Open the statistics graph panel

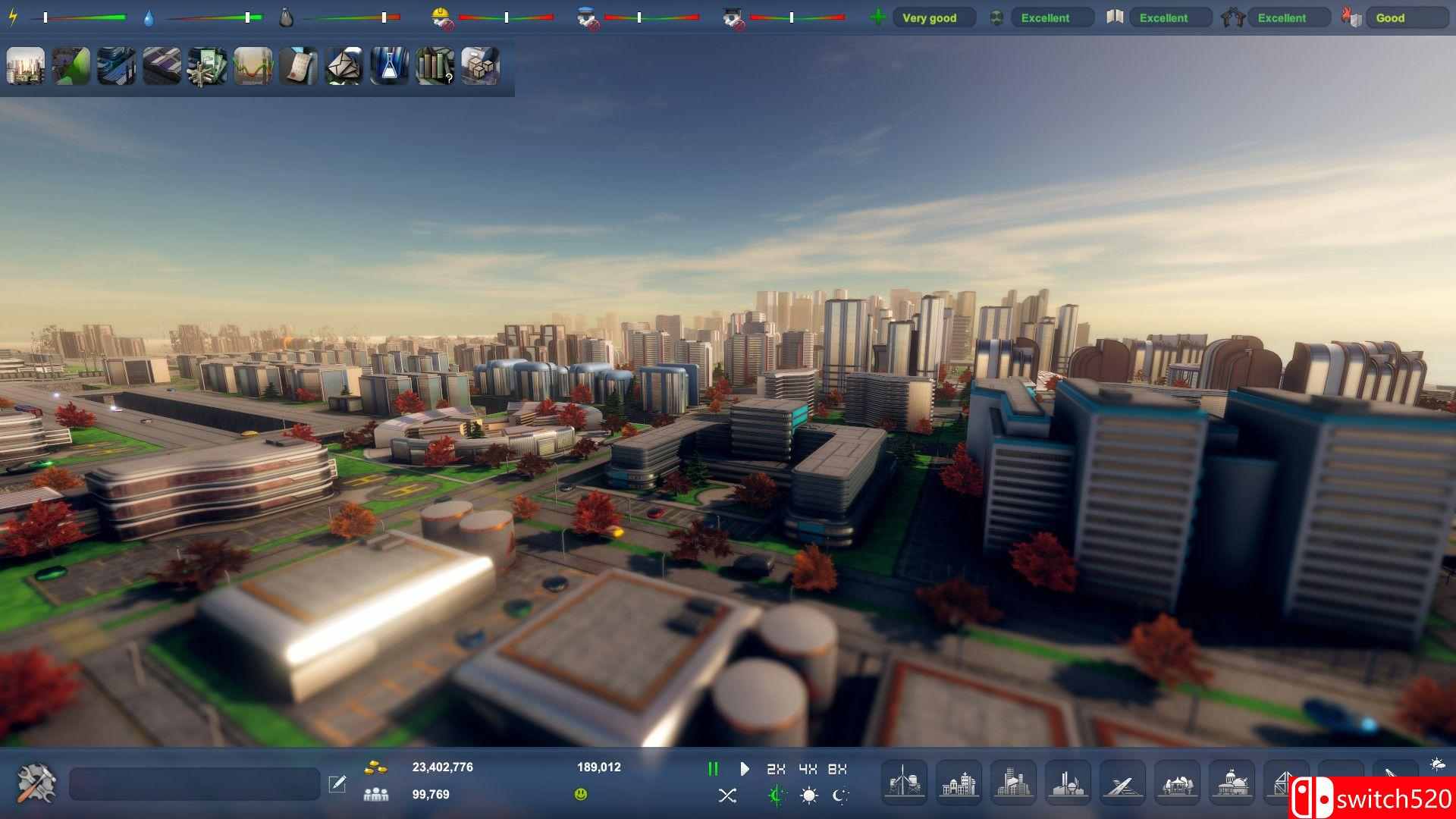pyautogui.click(x=253, y=67)
